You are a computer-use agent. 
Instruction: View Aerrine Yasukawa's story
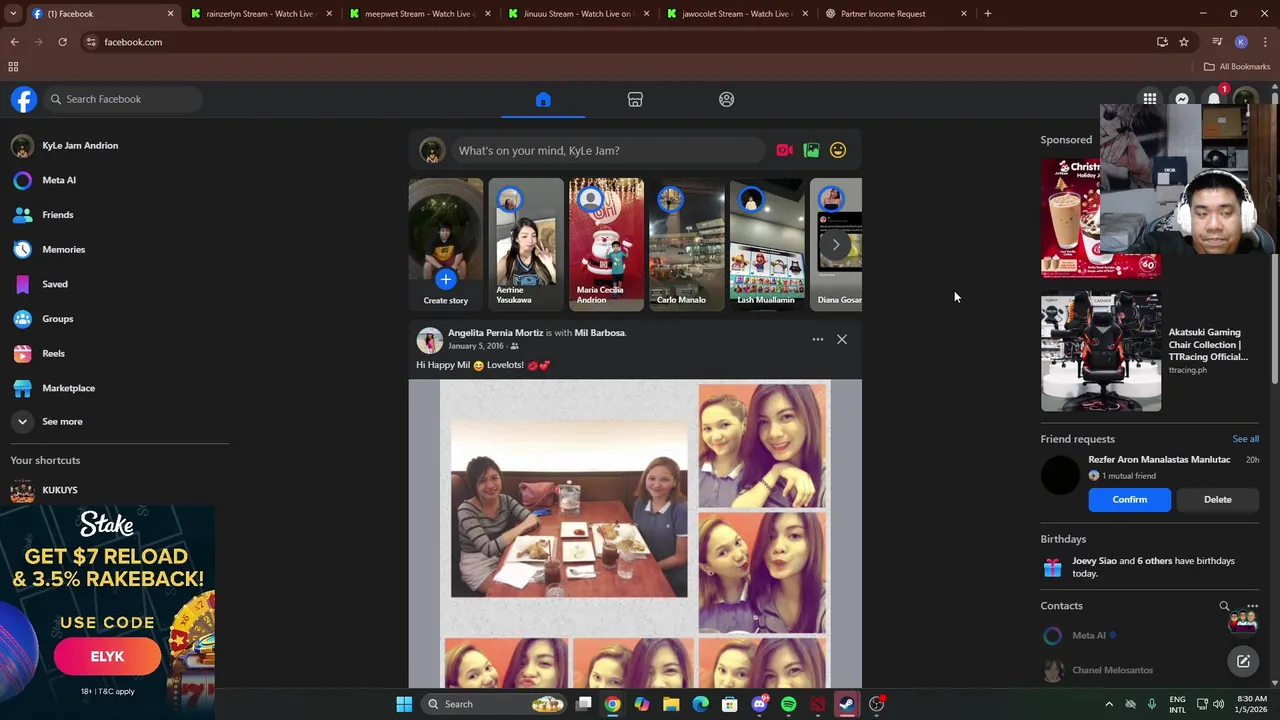click(526, 244)
